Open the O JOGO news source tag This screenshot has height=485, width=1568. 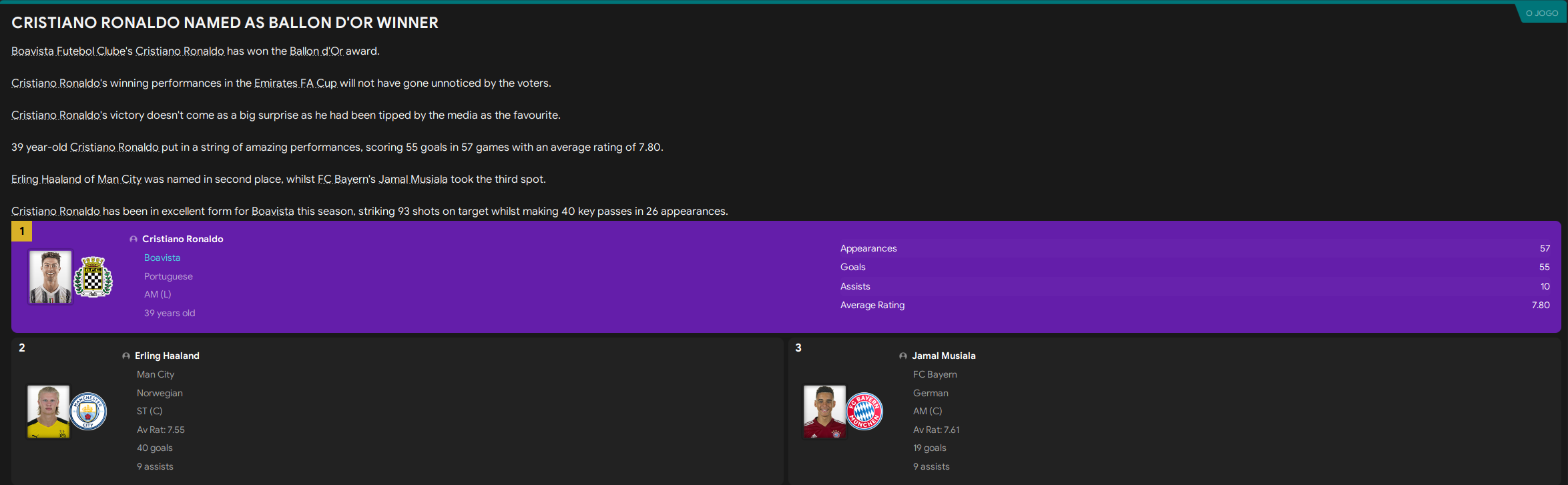pyautogui.click(x=1542, y=13)
